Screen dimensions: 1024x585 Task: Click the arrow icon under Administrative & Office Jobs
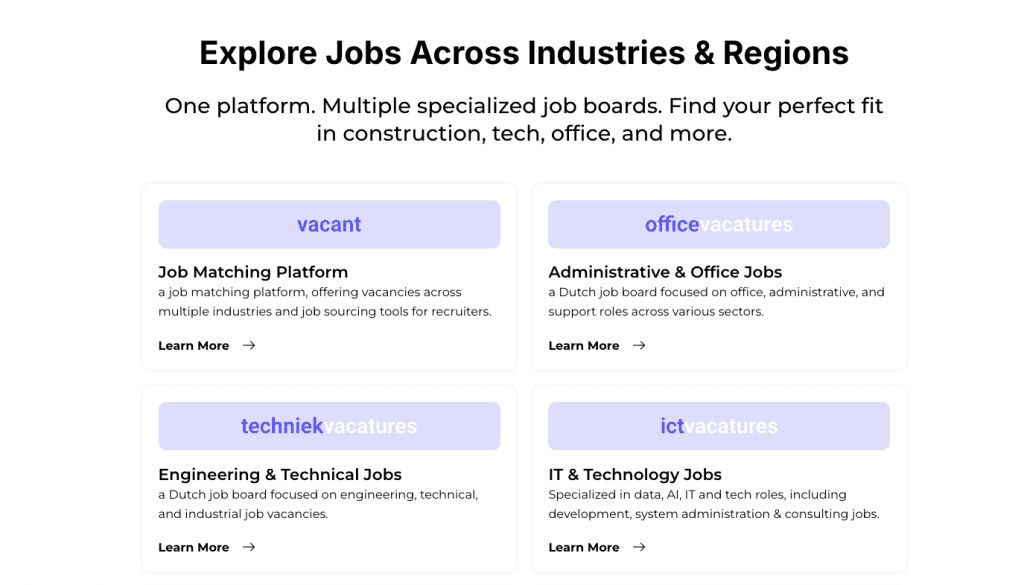639,346
